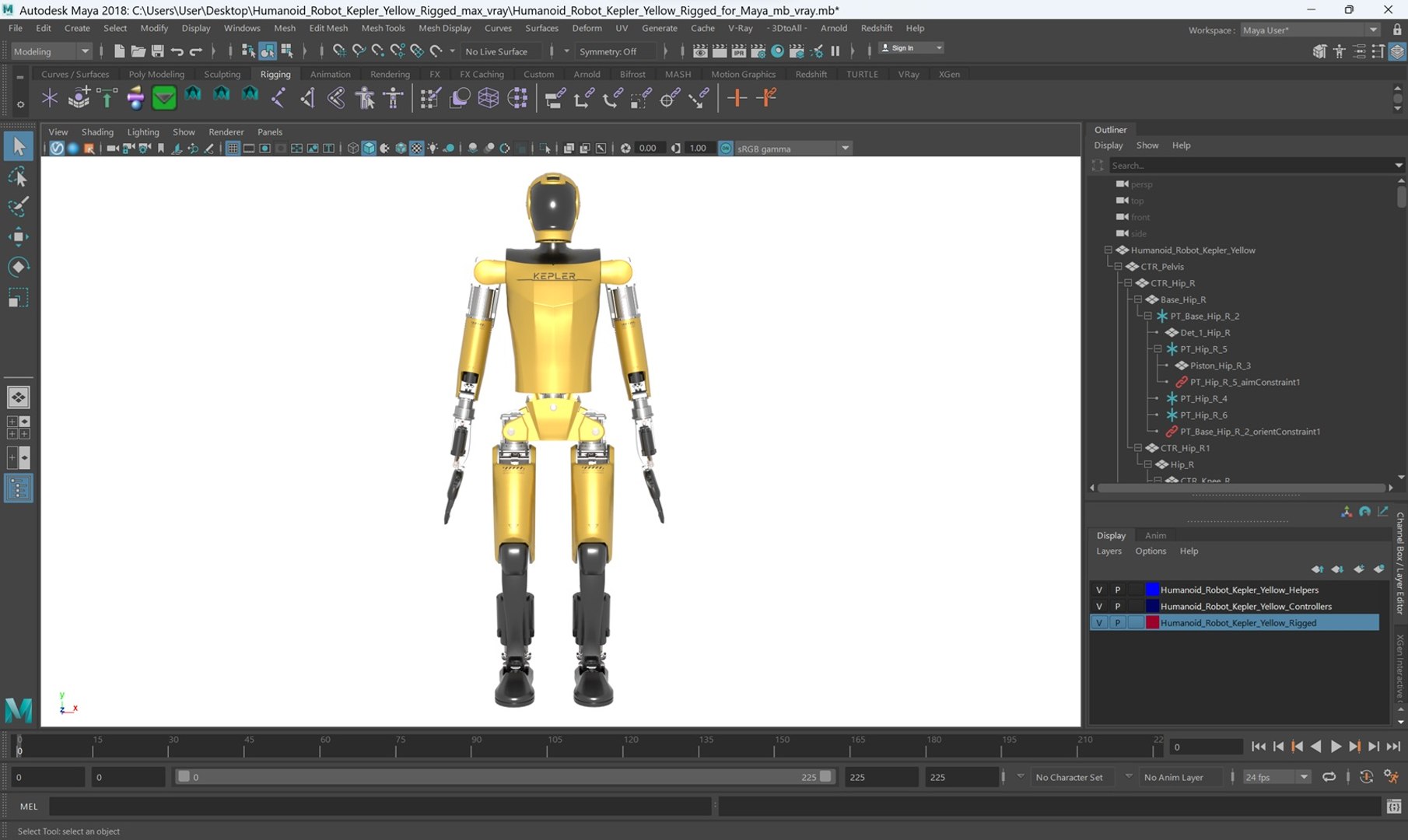Toggle visibility V of Controllers layer
Image resolution: width=1408 pixels, height=840 pixels.
point(1099,606)
